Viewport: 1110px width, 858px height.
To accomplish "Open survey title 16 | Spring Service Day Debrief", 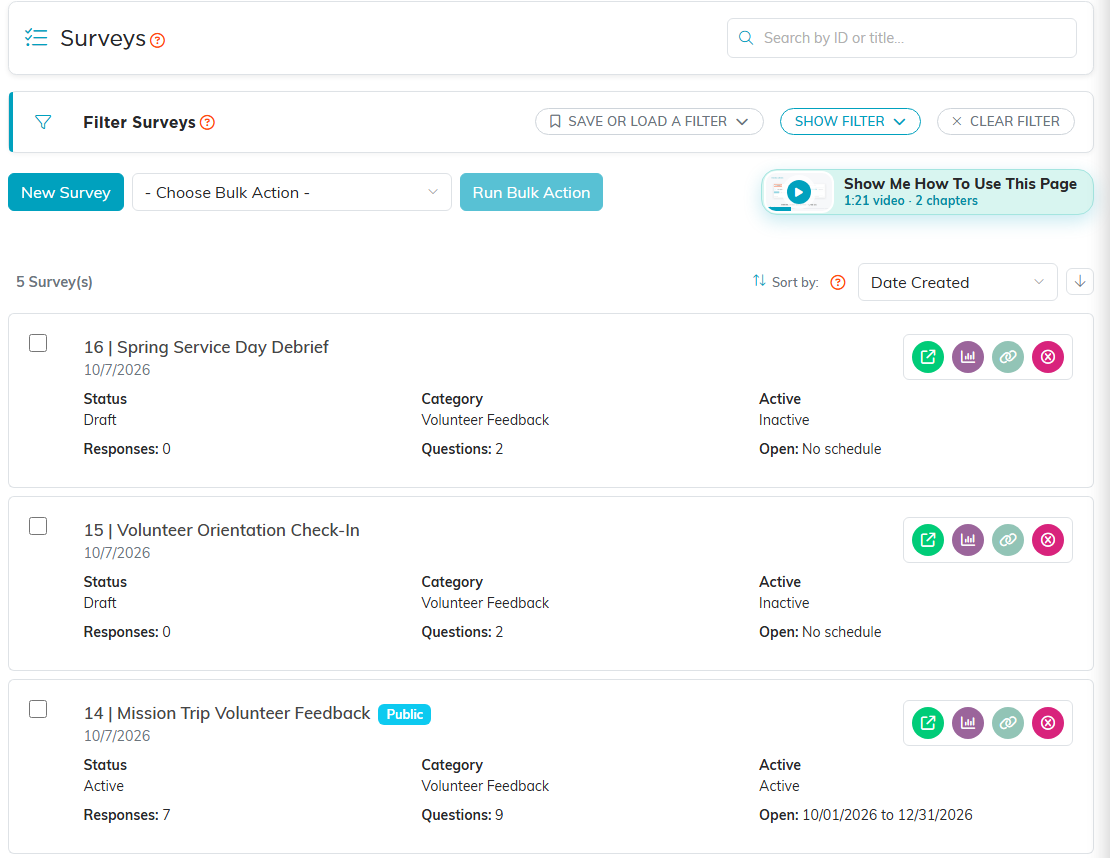I will point(206,347).
